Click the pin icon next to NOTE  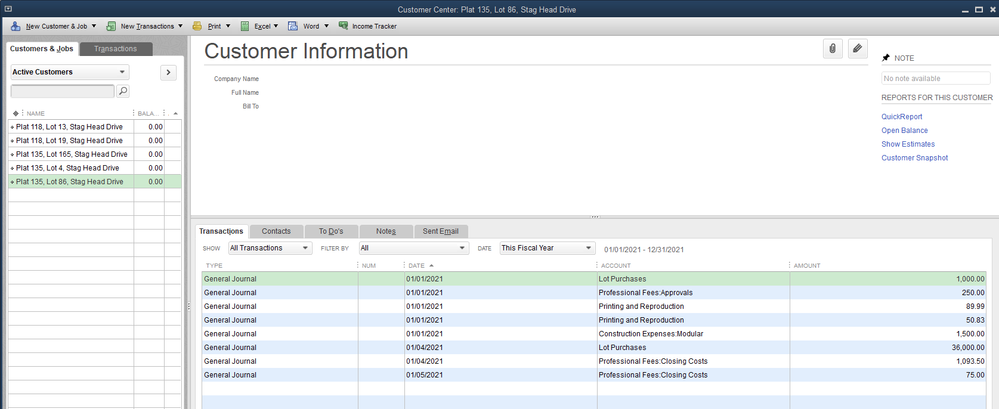tap(886, 58)
